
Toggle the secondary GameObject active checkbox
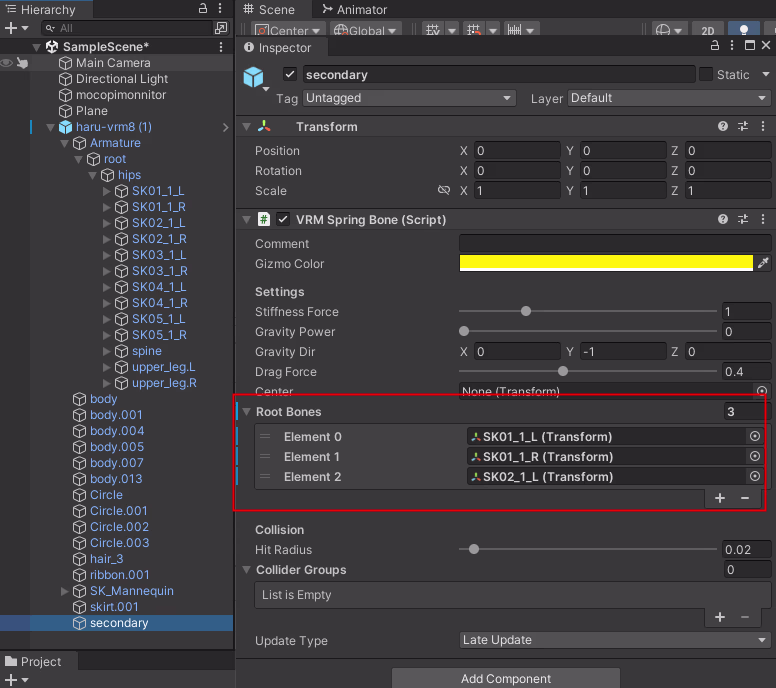point(290,74)
